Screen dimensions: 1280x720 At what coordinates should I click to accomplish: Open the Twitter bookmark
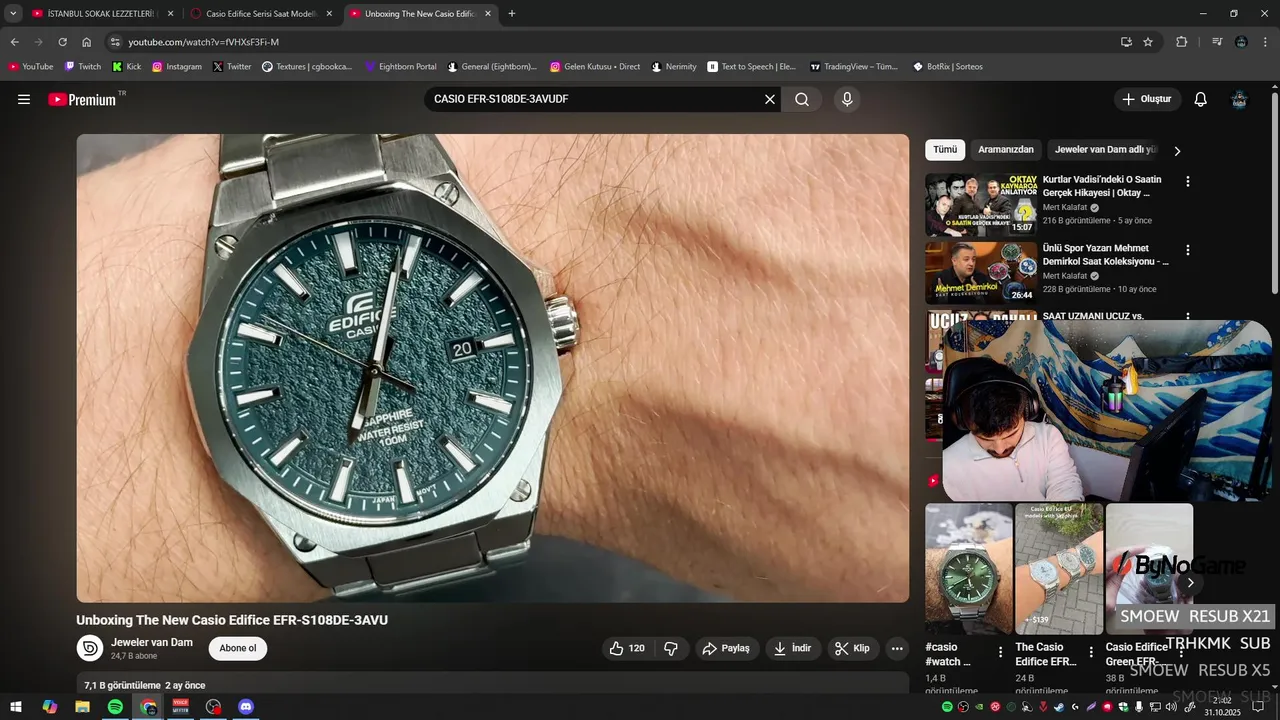(232, 67)
